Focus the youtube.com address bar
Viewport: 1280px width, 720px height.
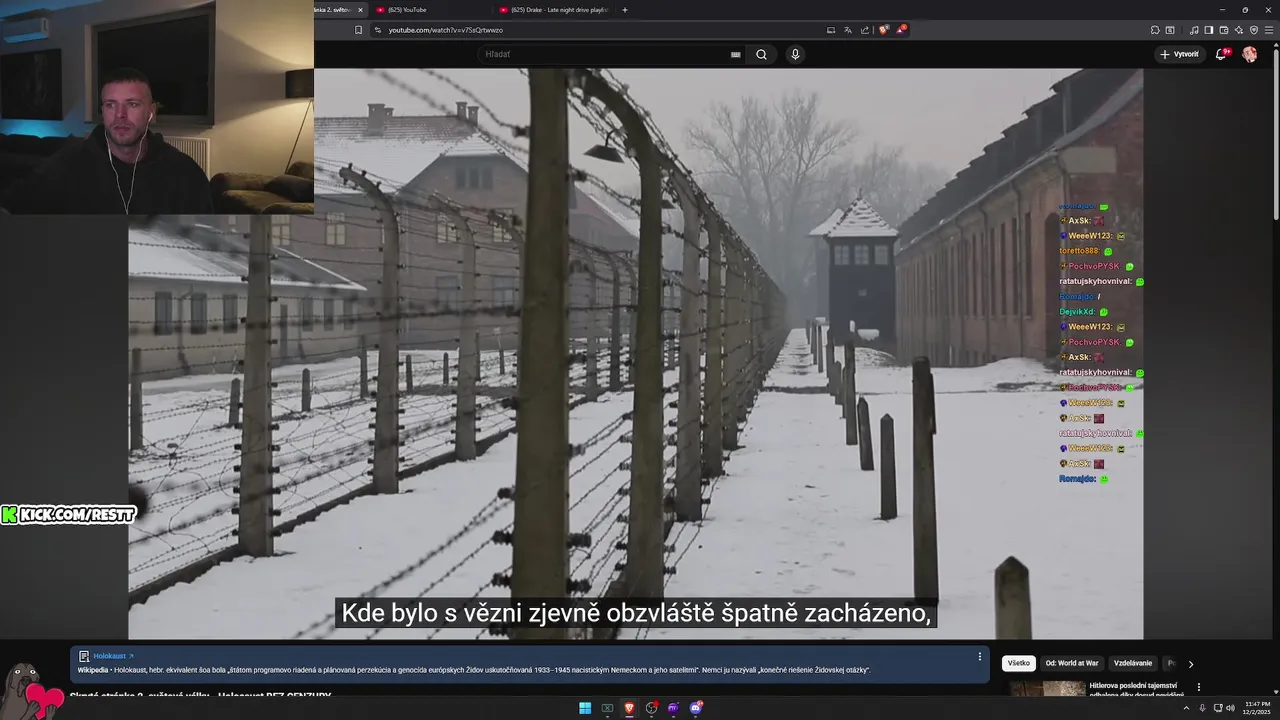600,30
